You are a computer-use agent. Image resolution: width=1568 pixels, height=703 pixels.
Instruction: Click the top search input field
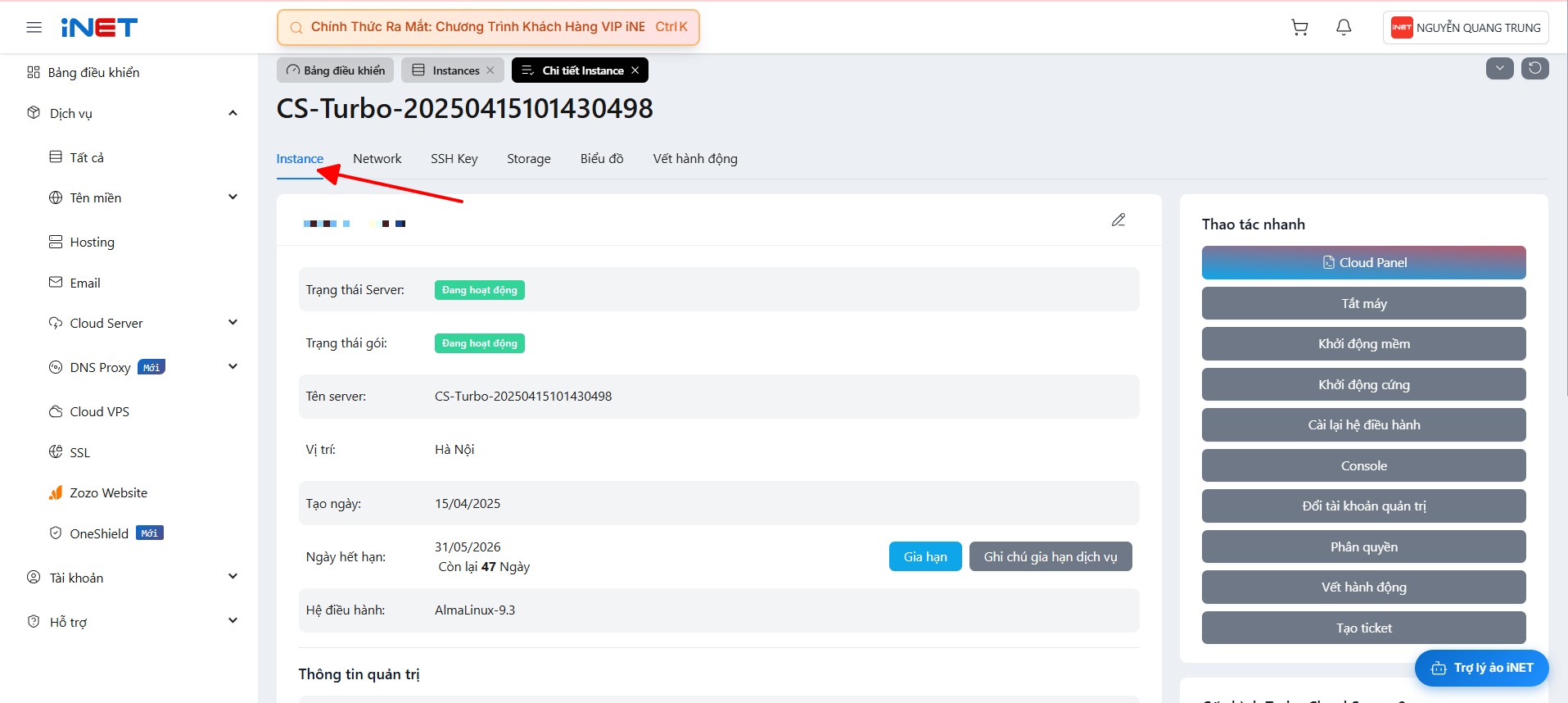coord(488,28)
